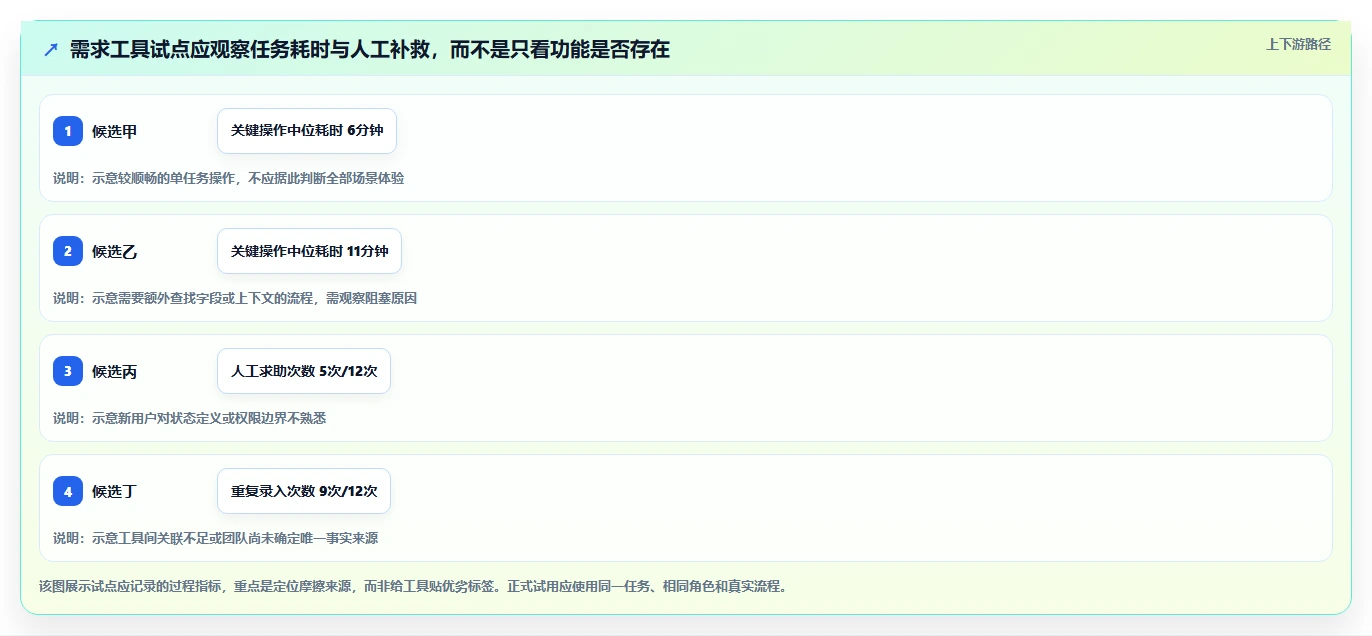This screenshot has height=636, width=1372.
Task: Click the 上下游路径 label
Action: pos(1298,44)
